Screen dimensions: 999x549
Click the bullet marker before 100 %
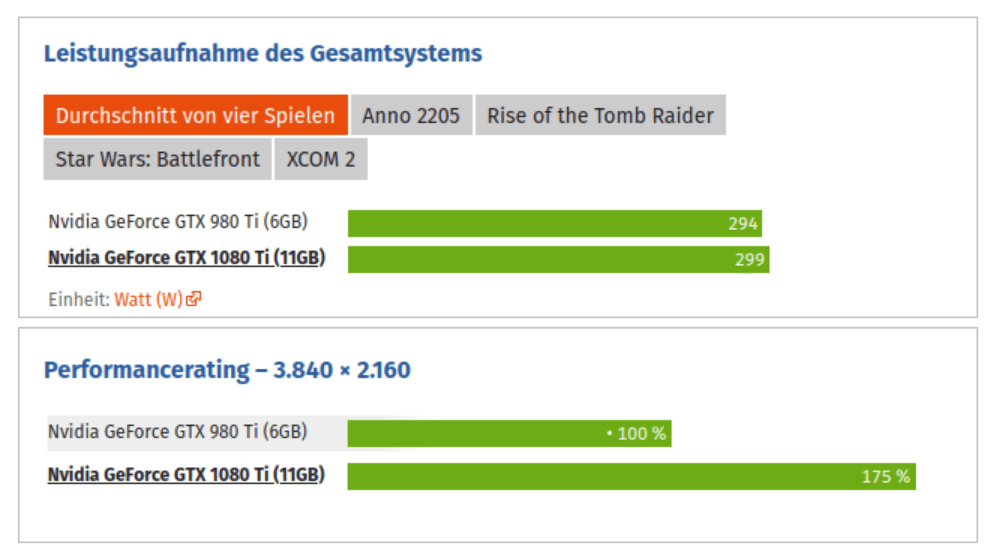tap(608, 435)
